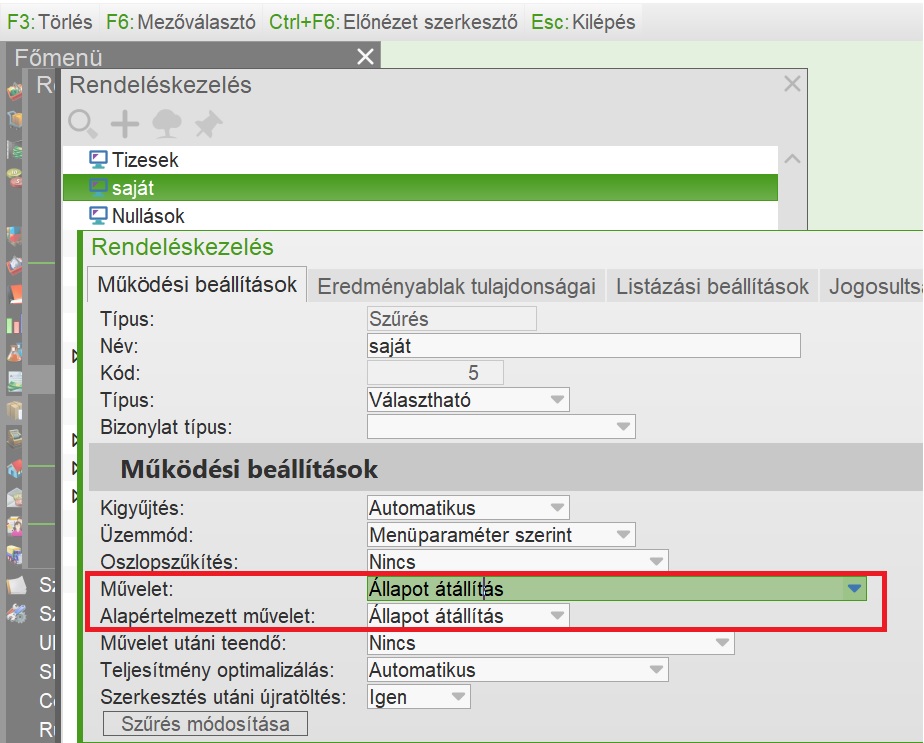Open the coins icon in left sidebar

(14, 177)
